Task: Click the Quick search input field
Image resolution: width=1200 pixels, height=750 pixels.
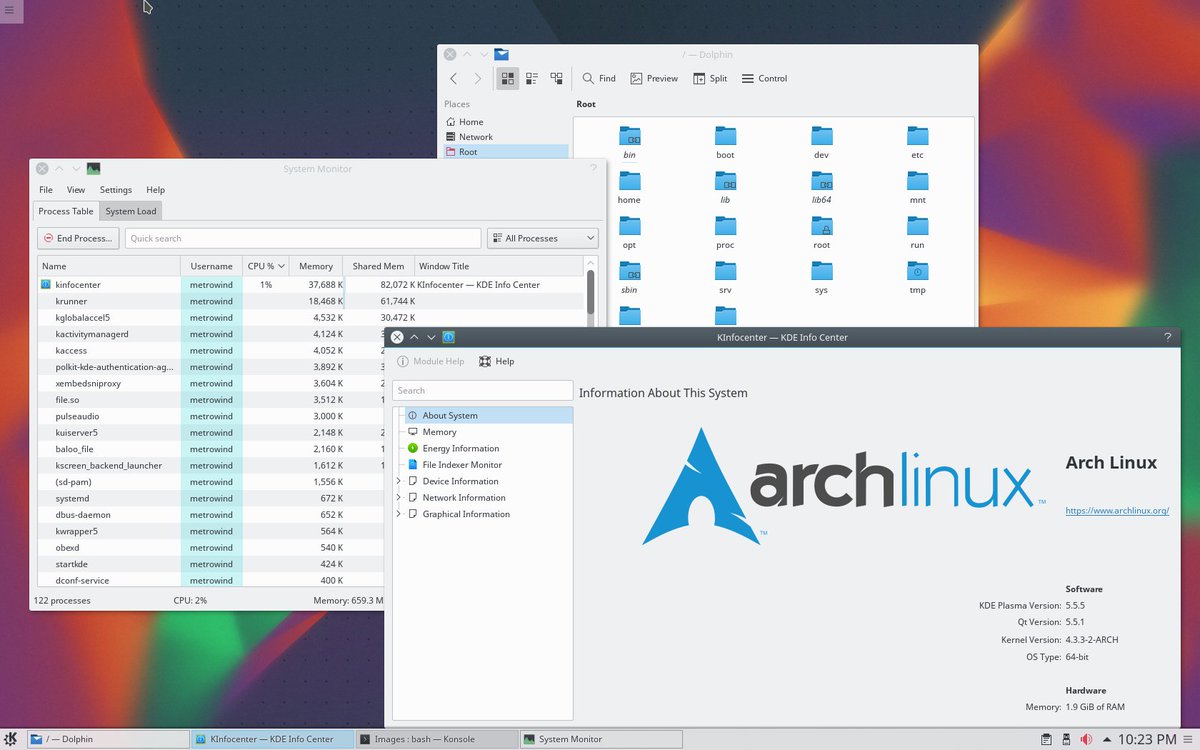Action: click(x=302, y=238)
